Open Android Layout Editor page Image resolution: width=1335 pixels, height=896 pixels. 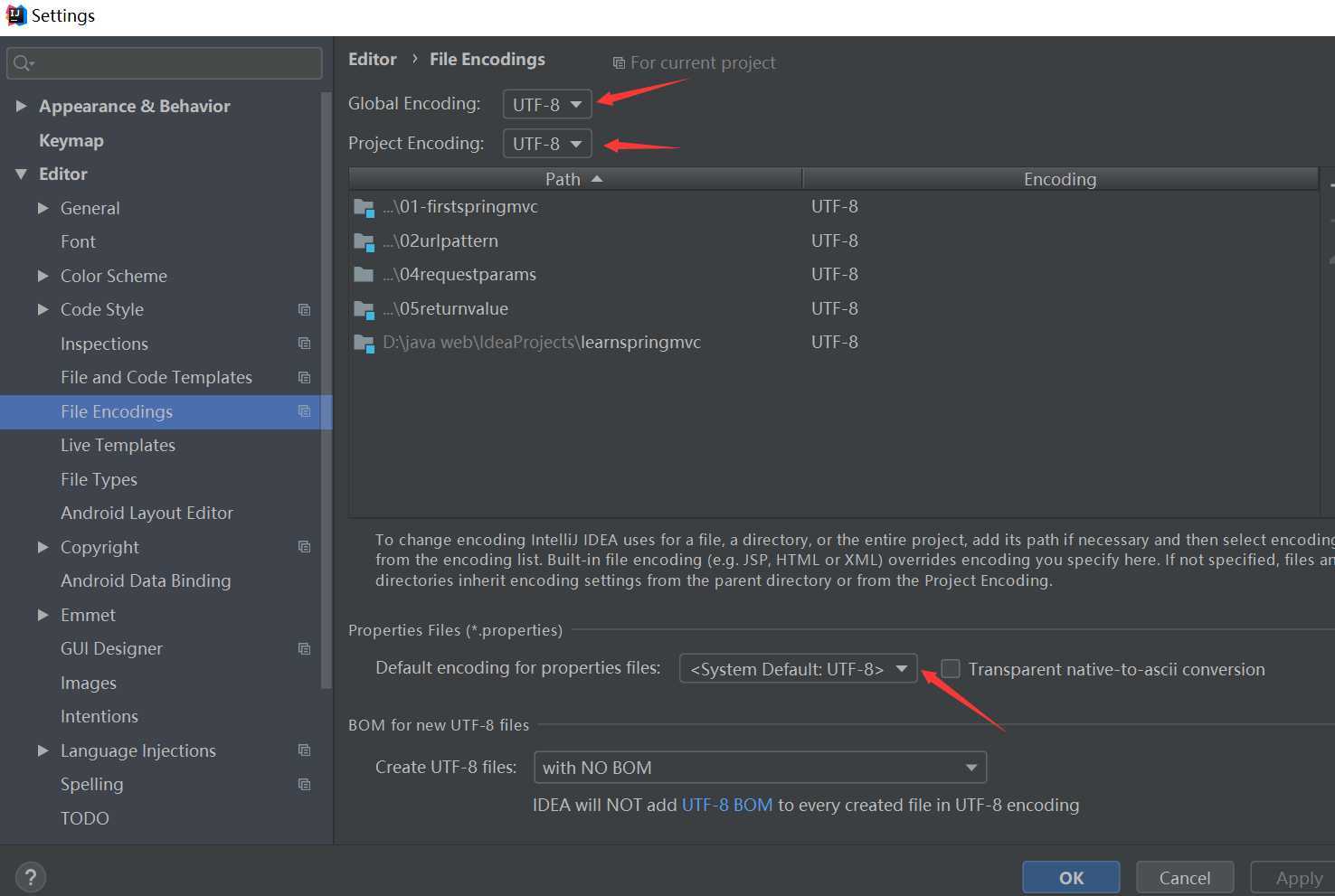pyautogui.click(x=147, y=513)
